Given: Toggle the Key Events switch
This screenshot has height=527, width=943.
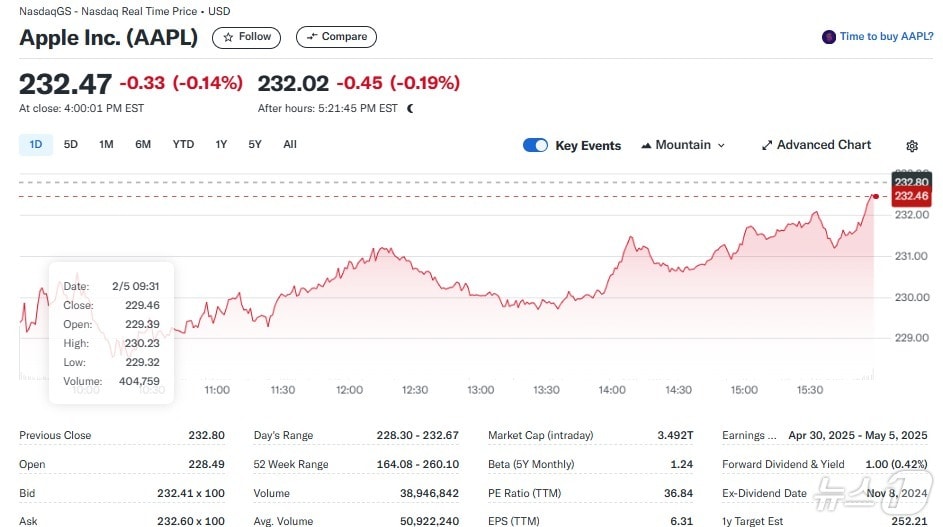Looking at the screenshot, I should pos(535,145).
